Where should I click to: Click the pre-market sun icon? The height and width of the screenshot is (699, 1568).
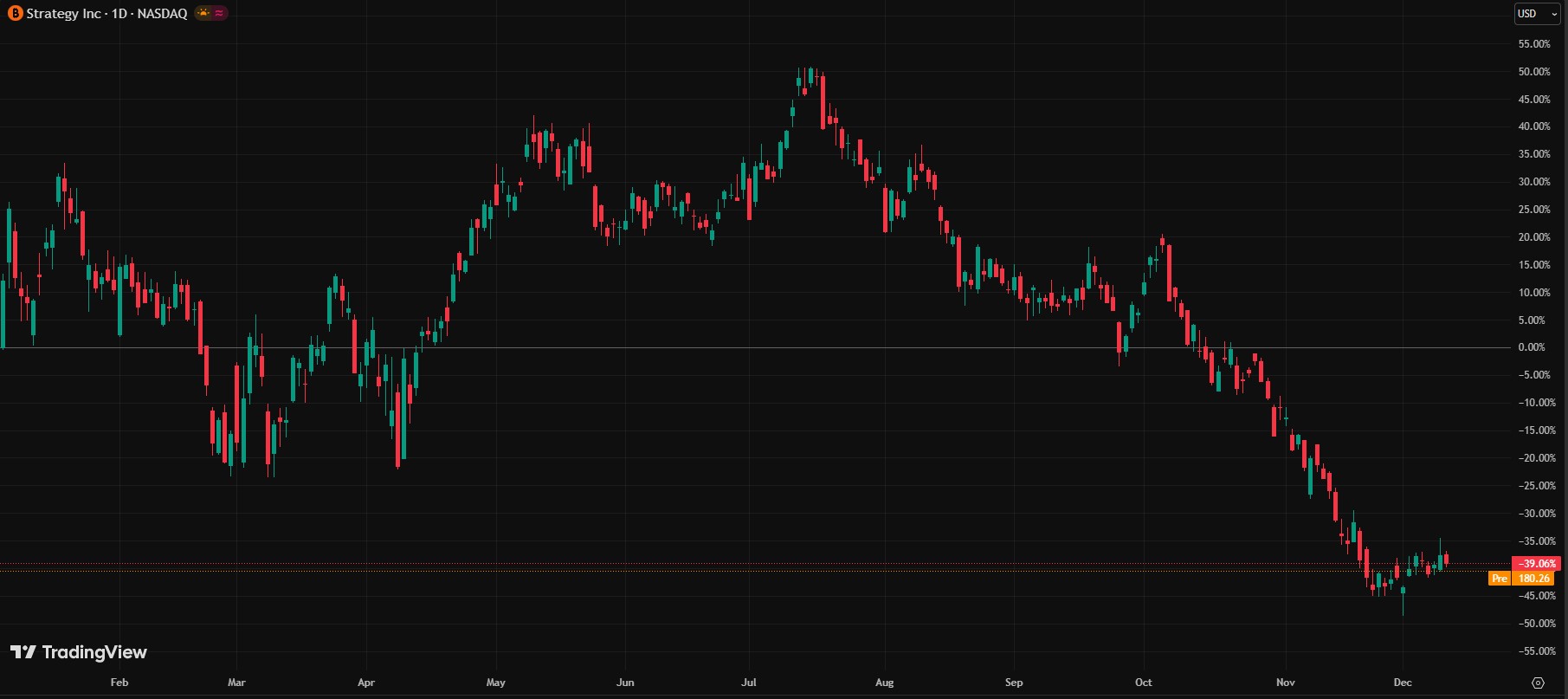click(203, 14)
